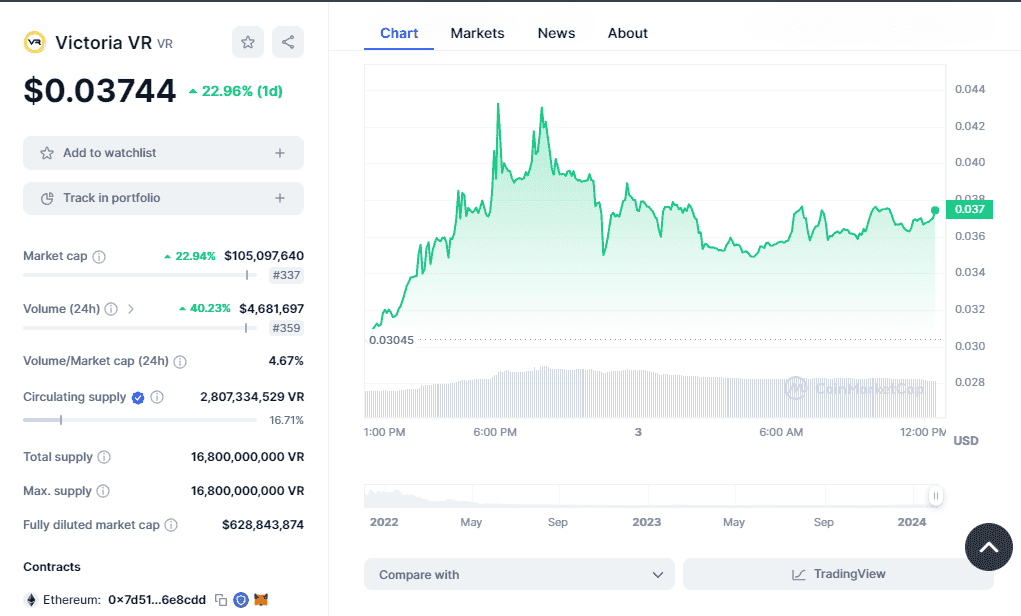Viewport: 1021px width, 616px height.
Task: Click the Add to watchlist button
Action: tap(163, 153)
